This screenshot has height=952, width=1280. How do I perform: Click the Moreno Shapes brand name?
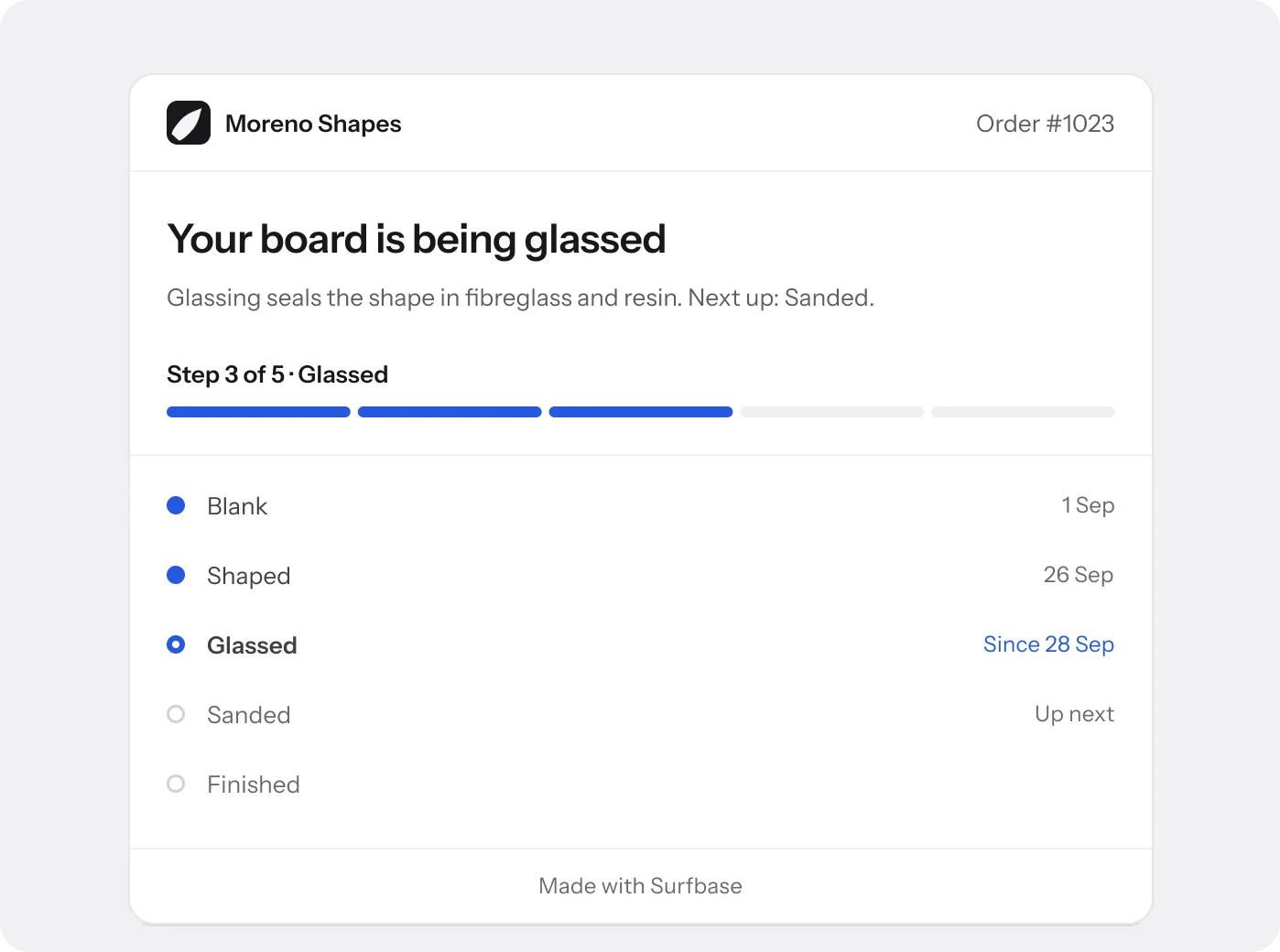click(313, 124)
